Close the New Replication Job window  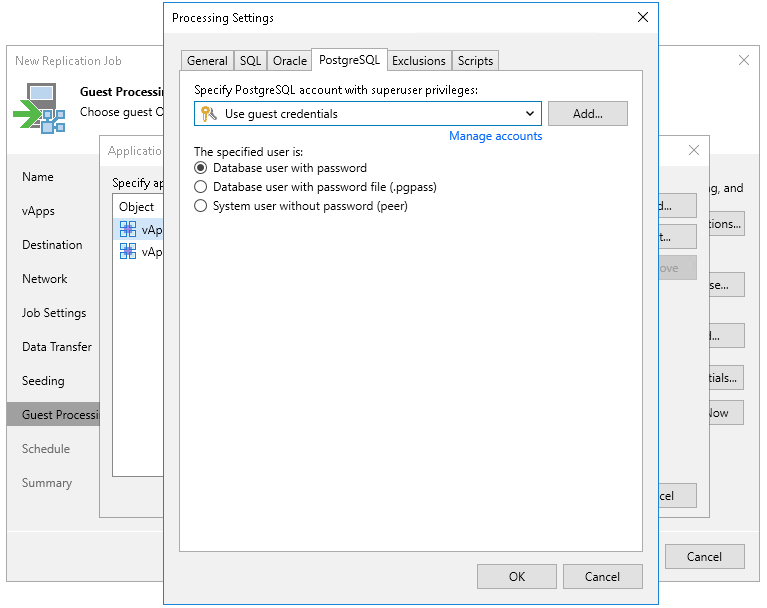[744, 60]
